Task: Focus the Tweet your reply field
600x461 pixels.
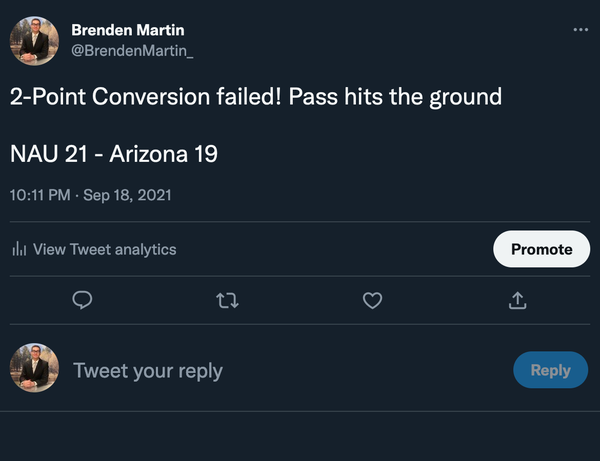Action: coord(280,370)
